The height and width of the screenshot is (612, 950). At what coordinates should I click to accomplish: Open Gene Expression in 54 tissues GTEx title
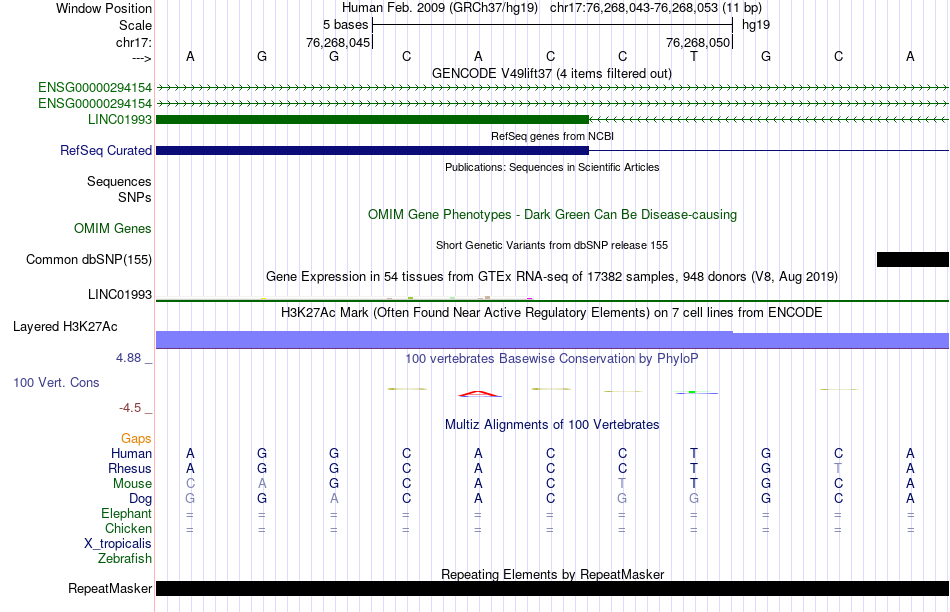[x=552, y=276]
